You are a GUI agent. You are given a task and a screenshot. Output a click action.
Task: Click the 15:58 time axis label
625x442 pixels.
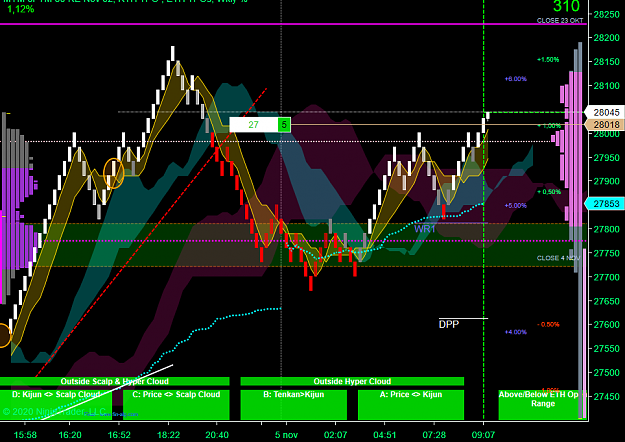(x=25, y=435)
